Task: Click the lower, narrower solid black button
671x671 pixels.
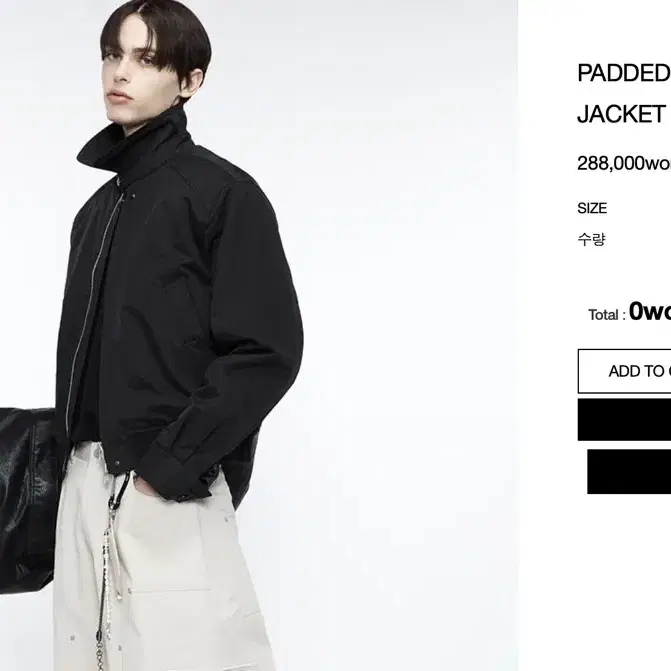Action: click(629, 472)
